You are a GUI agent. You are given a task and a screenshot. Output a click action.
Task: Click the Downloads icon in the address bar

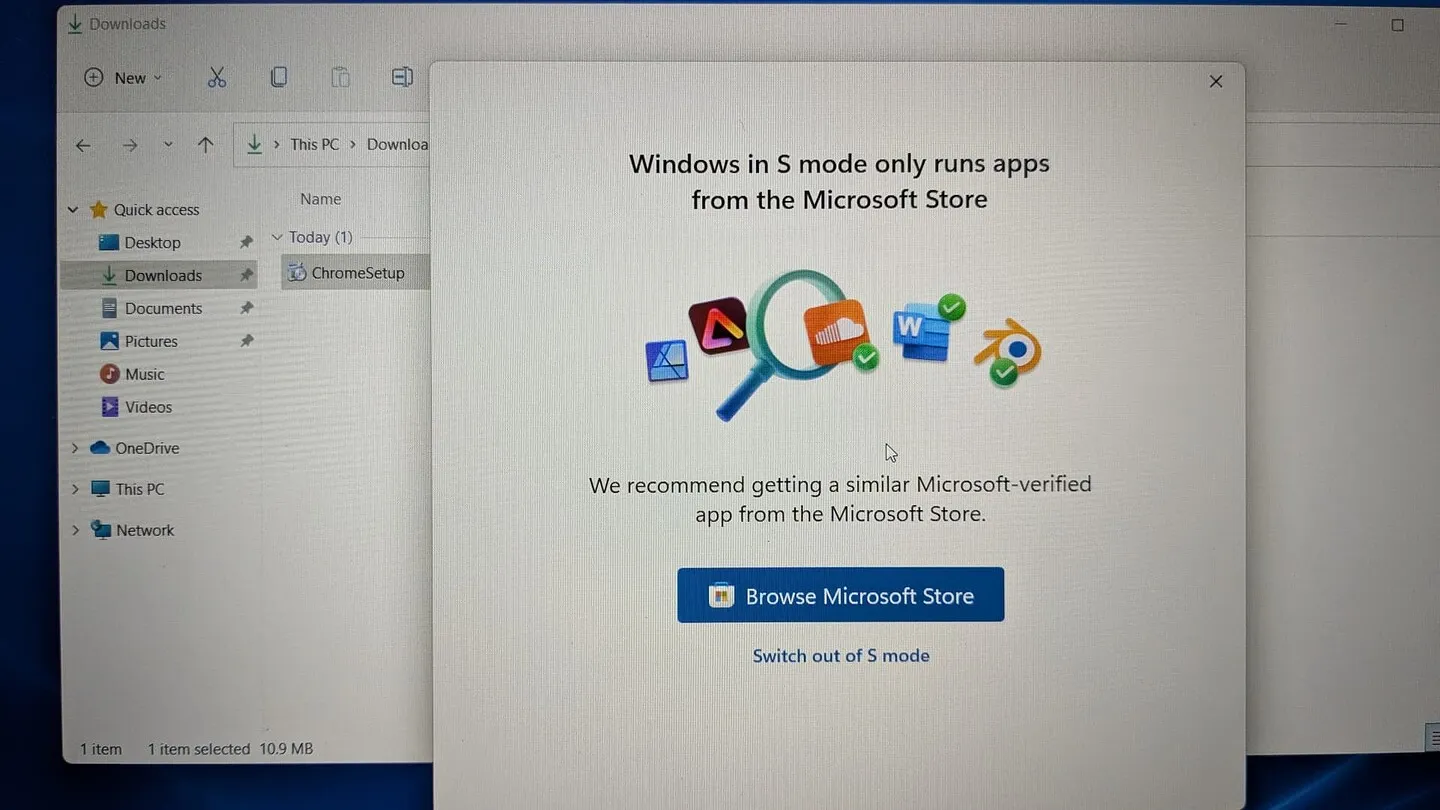coord(255,144)
